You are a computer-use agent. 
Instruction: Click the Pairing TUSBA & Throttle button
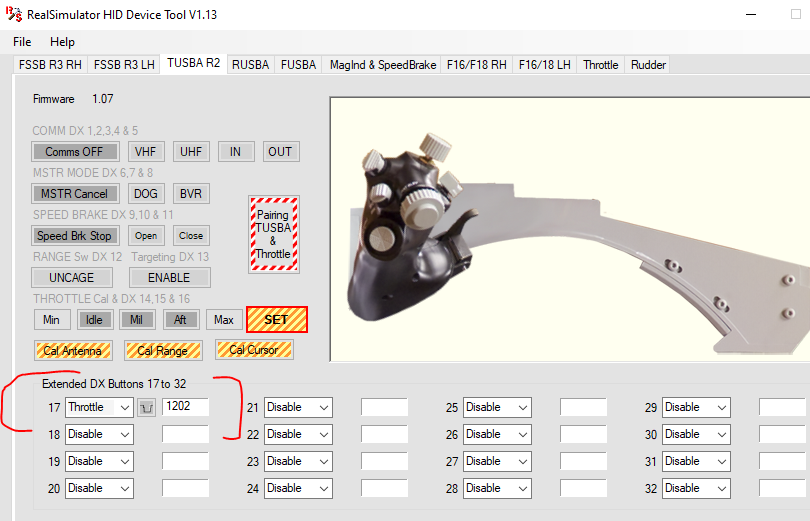tap(274, 234)
